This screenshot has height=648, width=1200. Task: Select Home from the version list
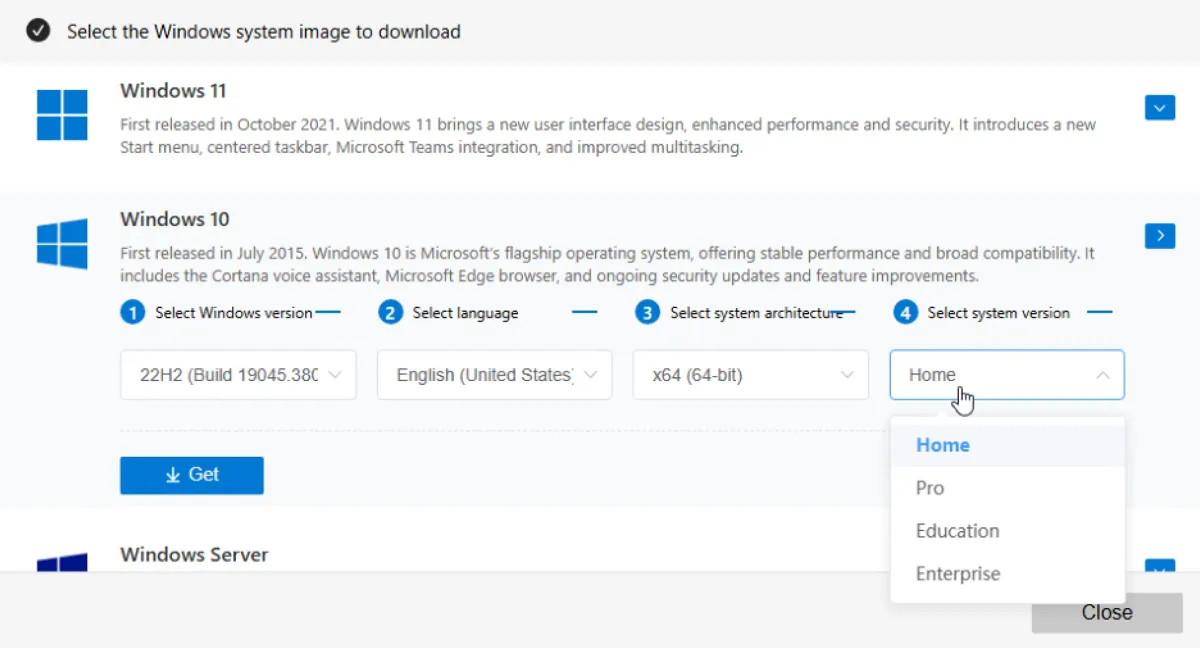[943, 445]
